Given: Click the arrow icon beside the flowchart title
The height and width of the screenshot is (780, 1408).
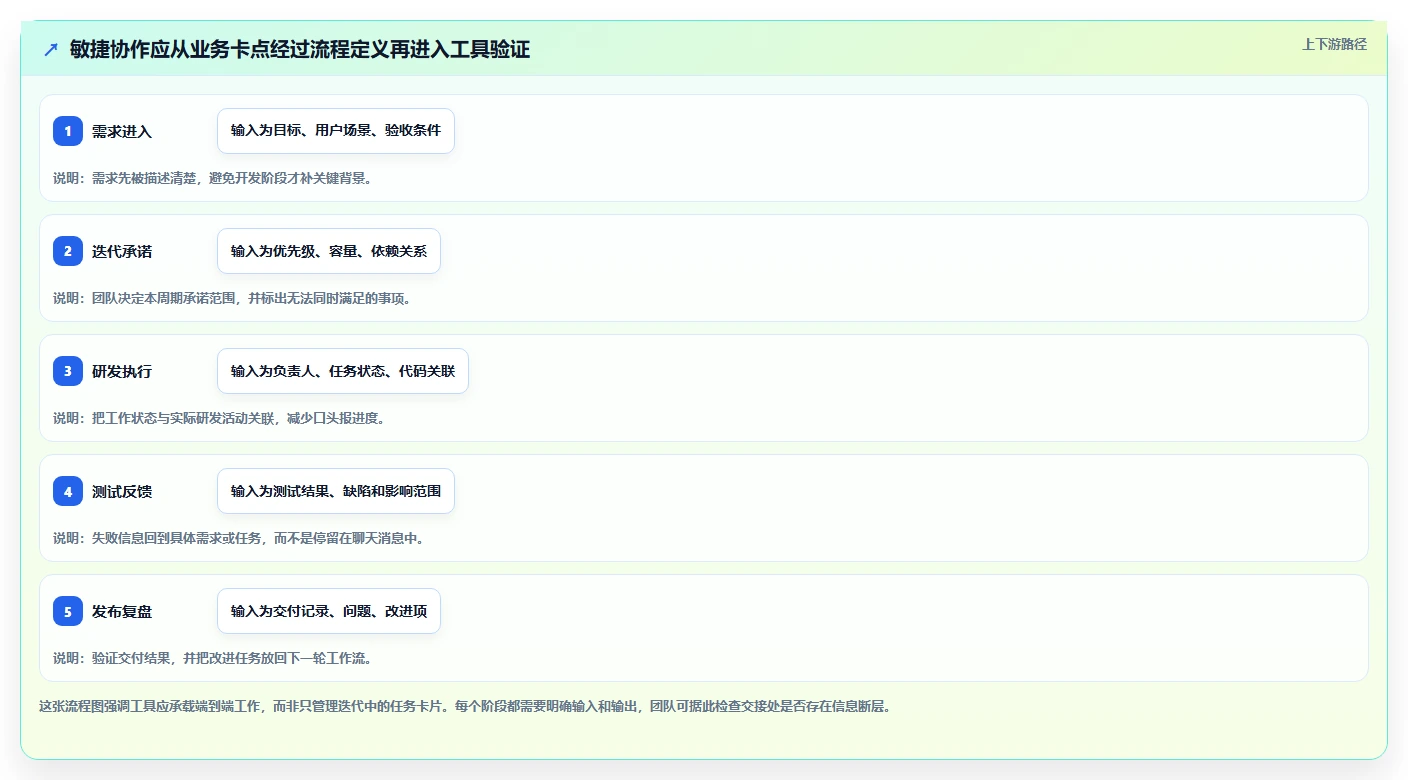Looking at the screenshot, I should point(51,49).
